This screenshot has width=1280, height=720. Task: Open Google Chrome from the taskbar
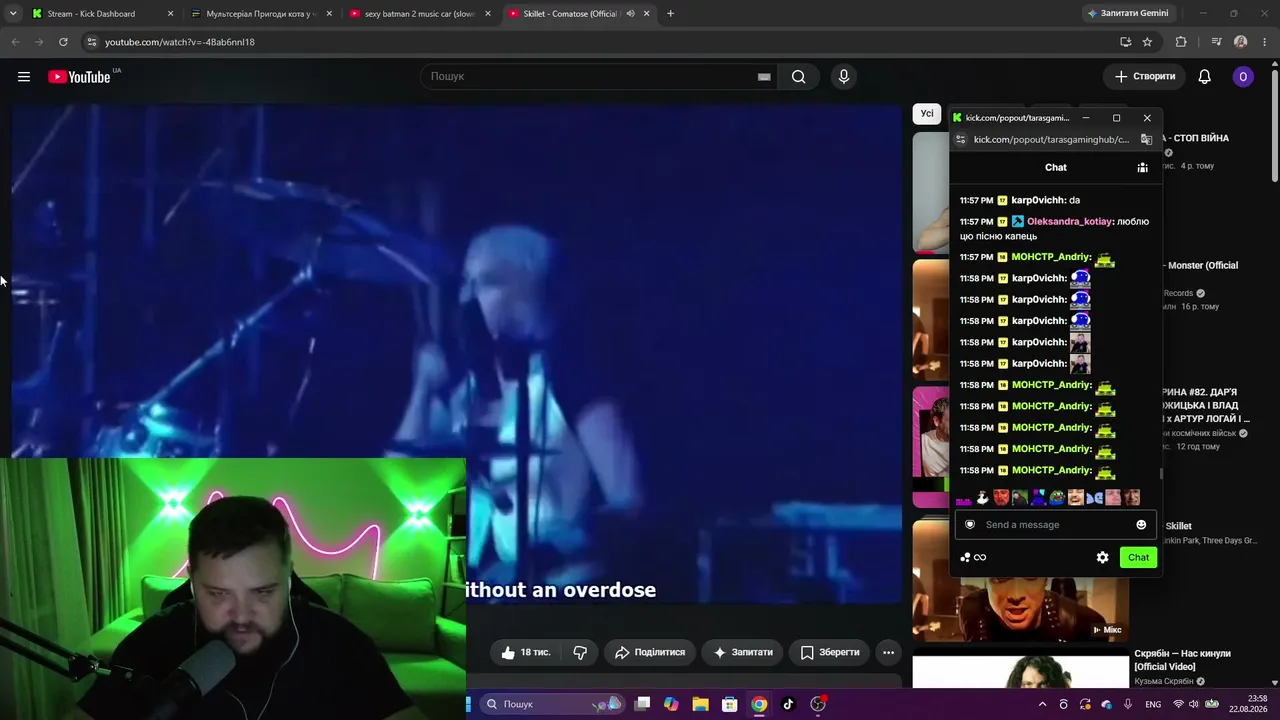pos(759,704)
